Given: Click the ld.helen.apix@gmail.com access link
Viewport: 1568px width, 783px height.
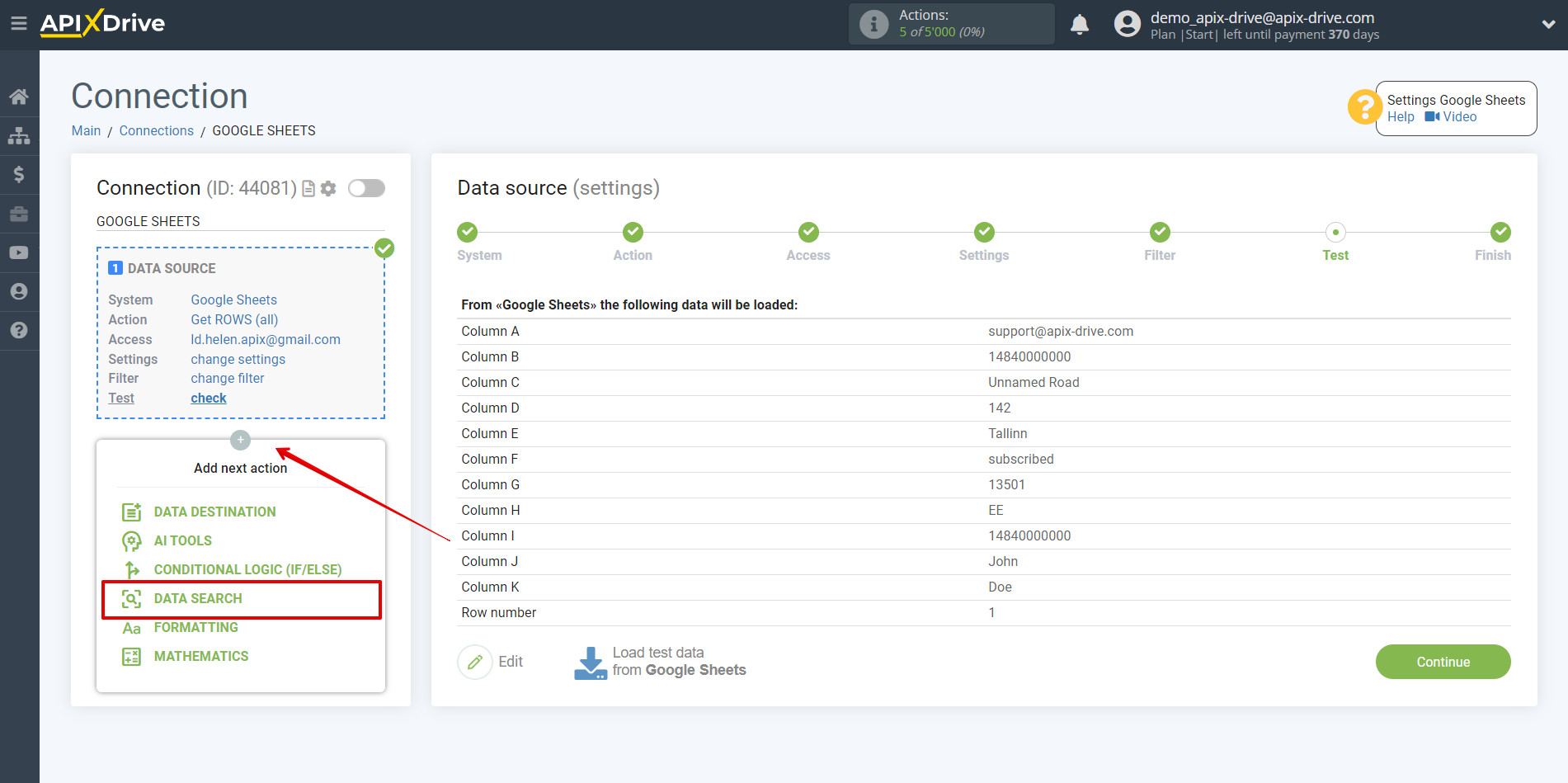Looking at the screenshot, I should coord(266,339).
